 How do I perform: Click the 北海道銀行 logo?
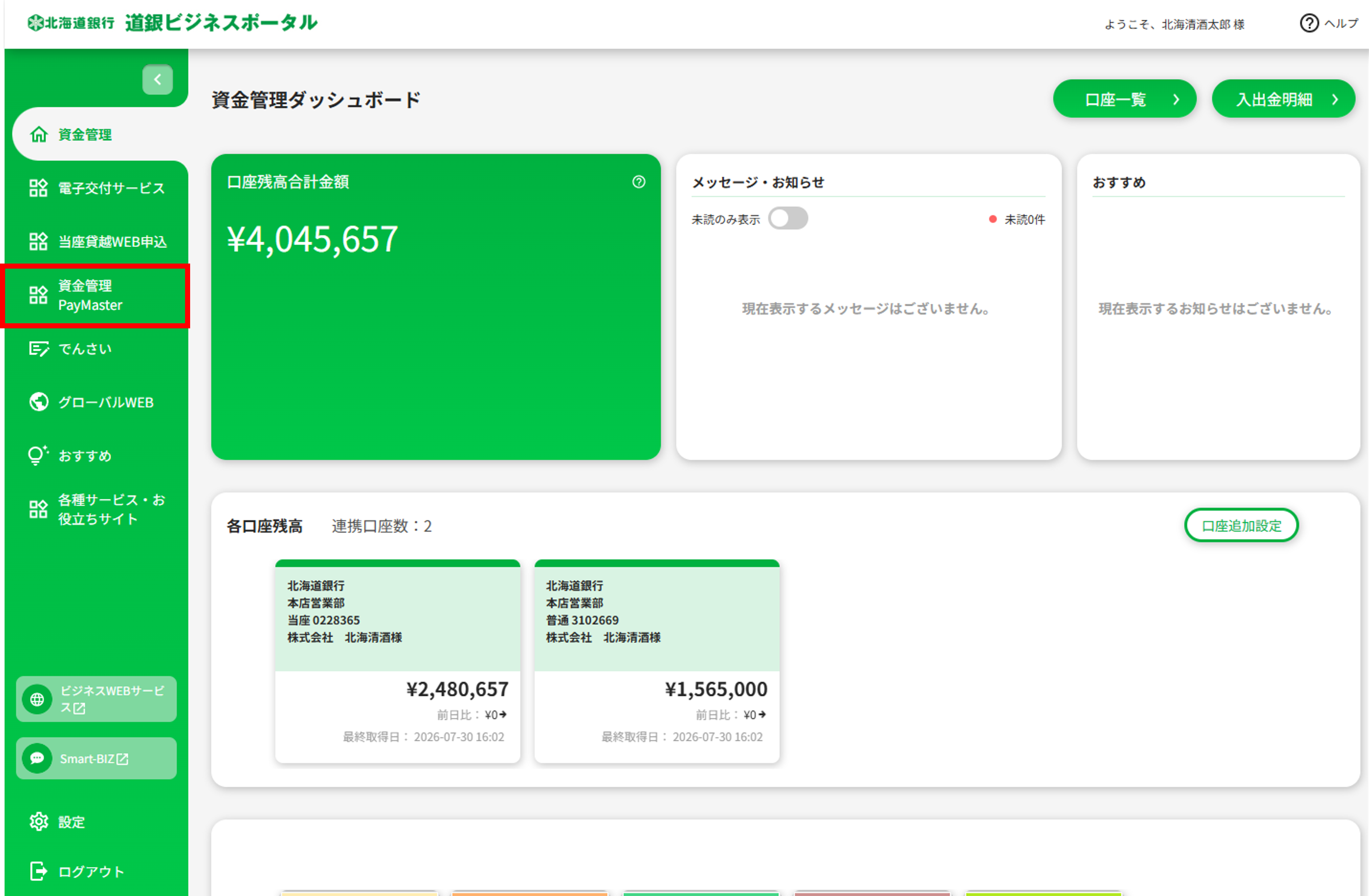click(71, 23)
